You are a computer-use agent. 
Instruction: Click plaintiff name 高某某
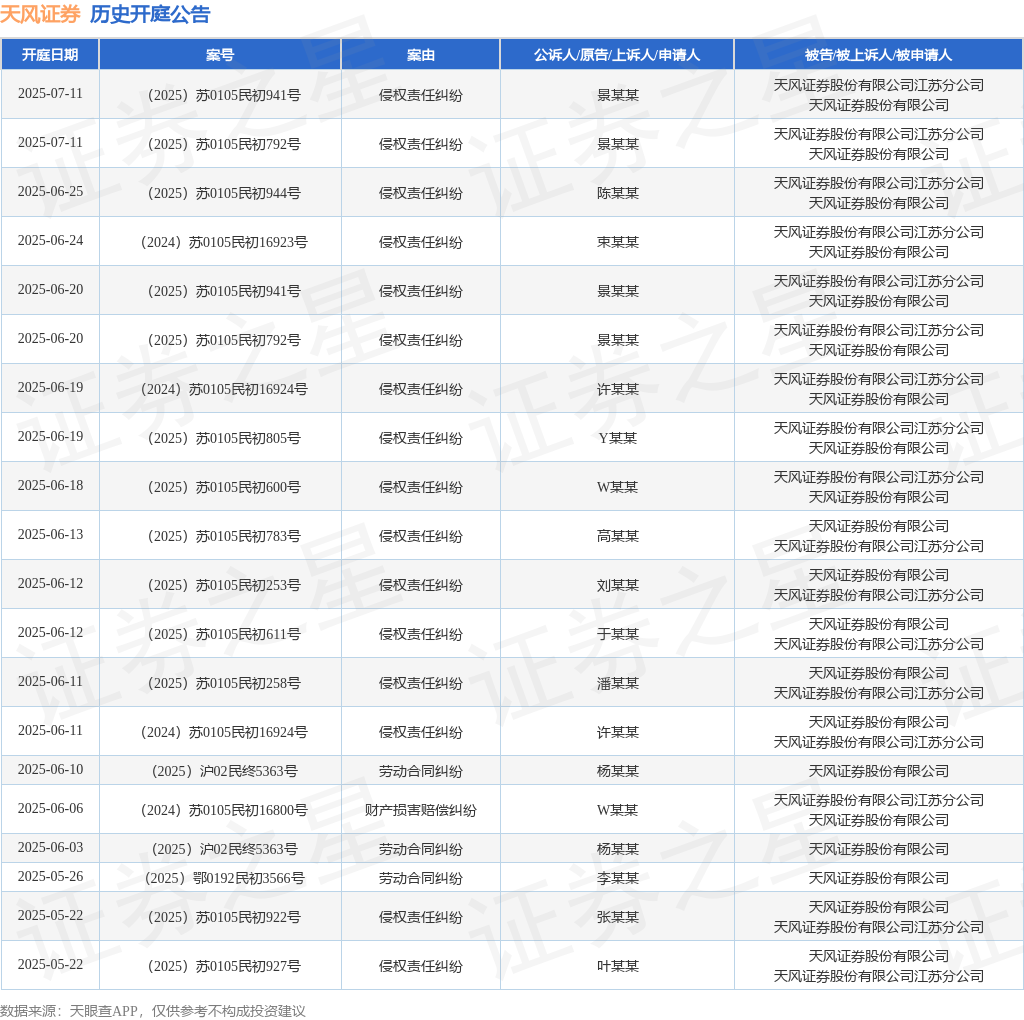point(617,536)
